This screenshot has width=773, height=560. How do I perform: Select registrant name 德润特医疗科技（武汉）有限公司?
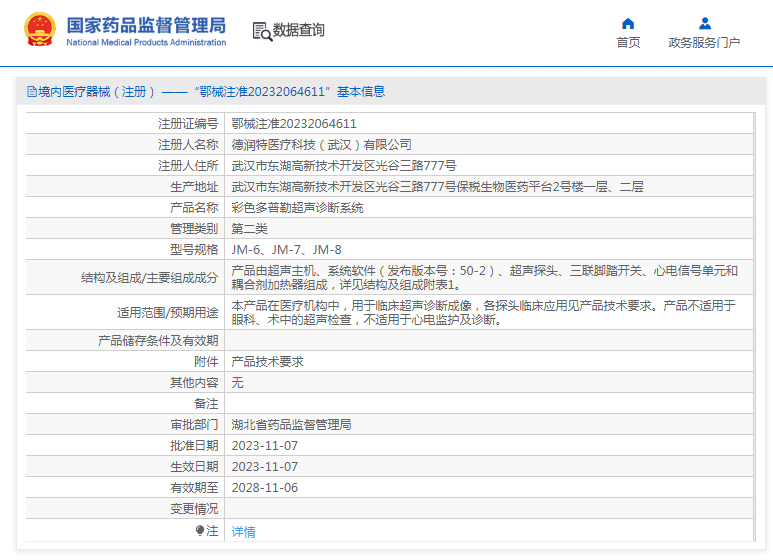click(321, 145)
